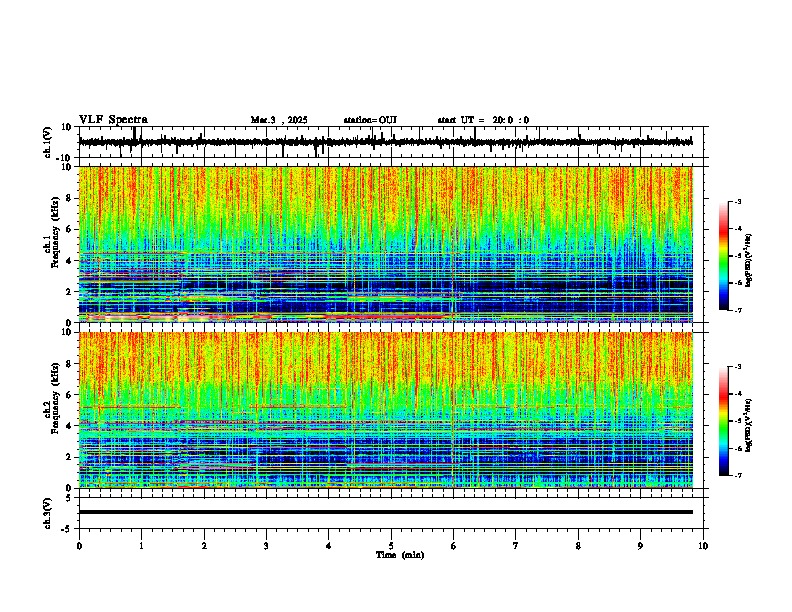Click the "2" tick on the Time axis
Image resolution: width=792 pixels, height=612 pixels.
pyautogui.click(x=204, y=546)
